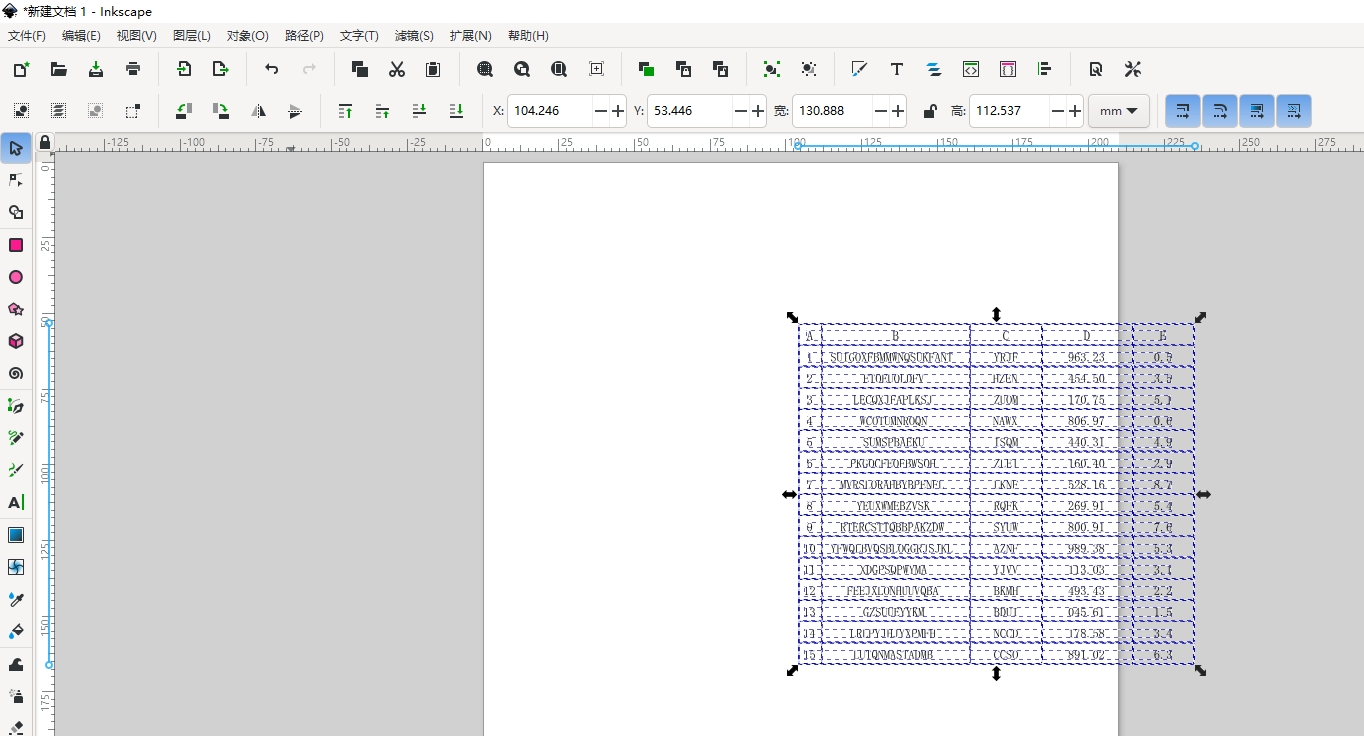Open the 扩展(N) menu
This screenshot has height=736, width=1364.
[x=470, y=35]
